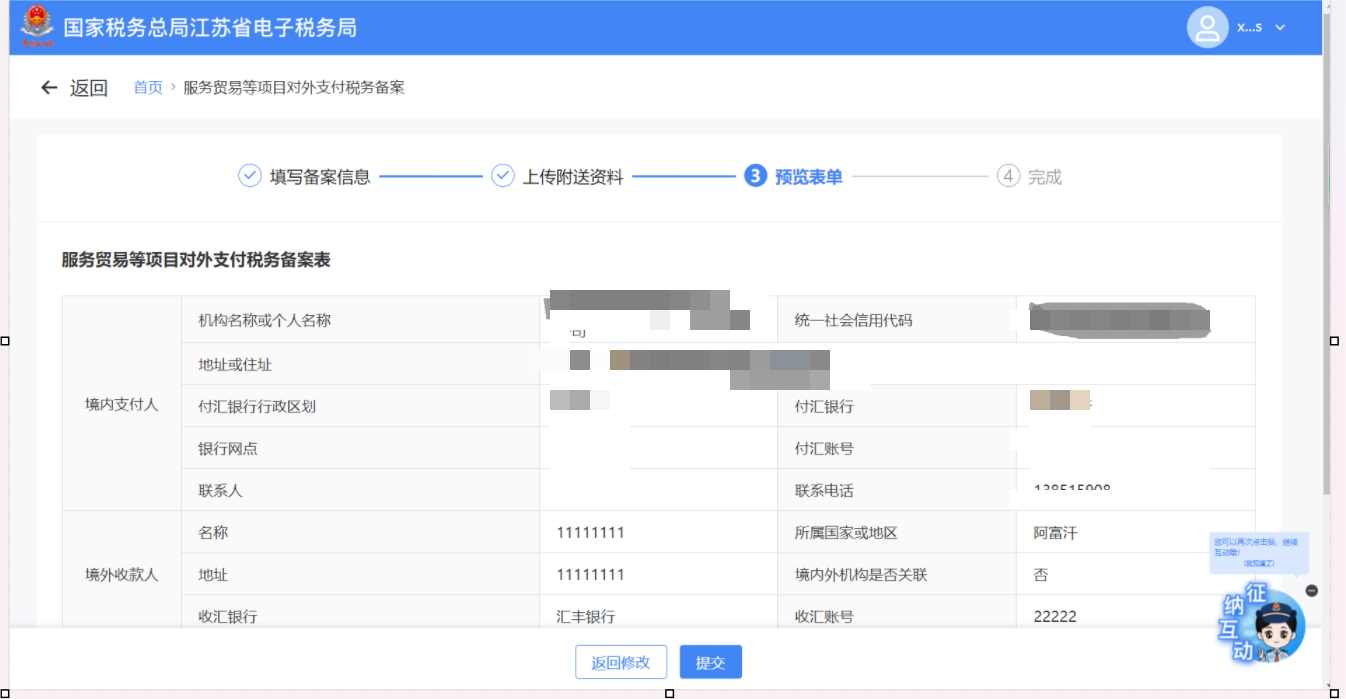Image resolution: width=1346 pixels, height=699 pixels.
Task: Click the 完成 step label
Action: tap(1045, 177)
